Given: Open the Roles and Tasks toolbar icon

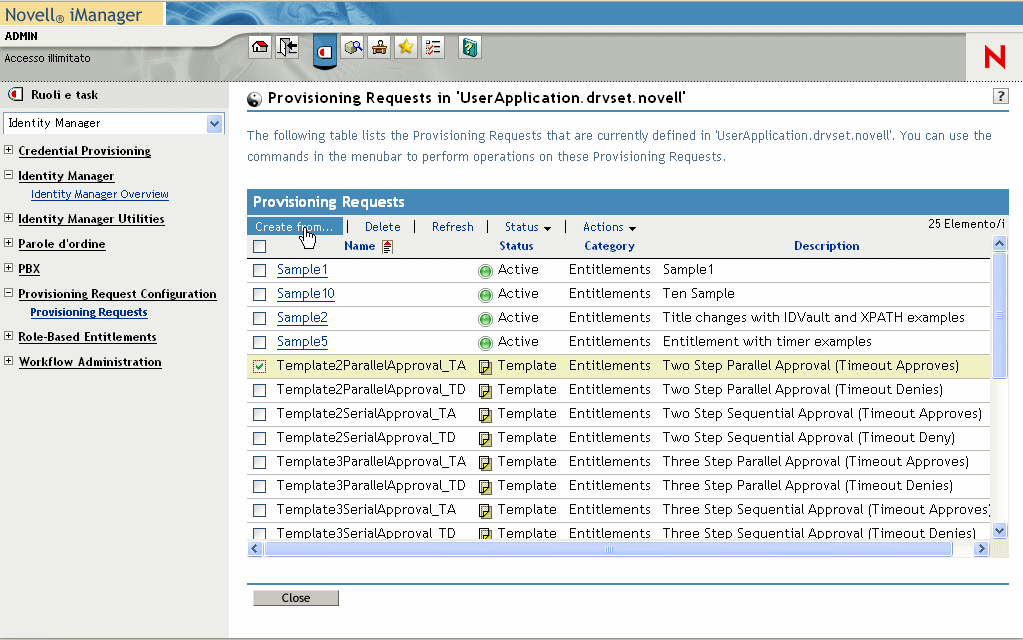Looking at the screenshot, I should point(324,49).
